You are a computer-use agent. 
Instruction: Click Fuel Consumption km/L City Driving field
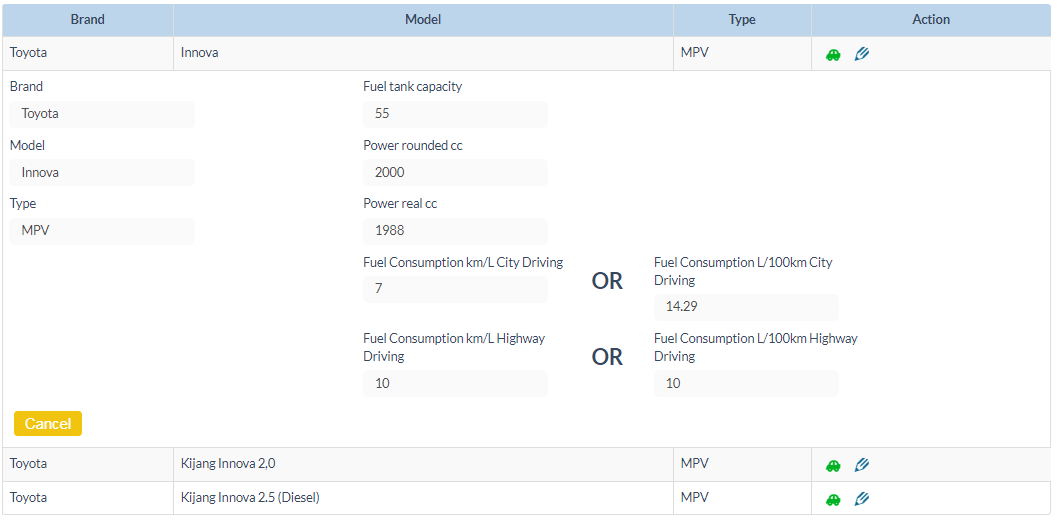[455, 289]
